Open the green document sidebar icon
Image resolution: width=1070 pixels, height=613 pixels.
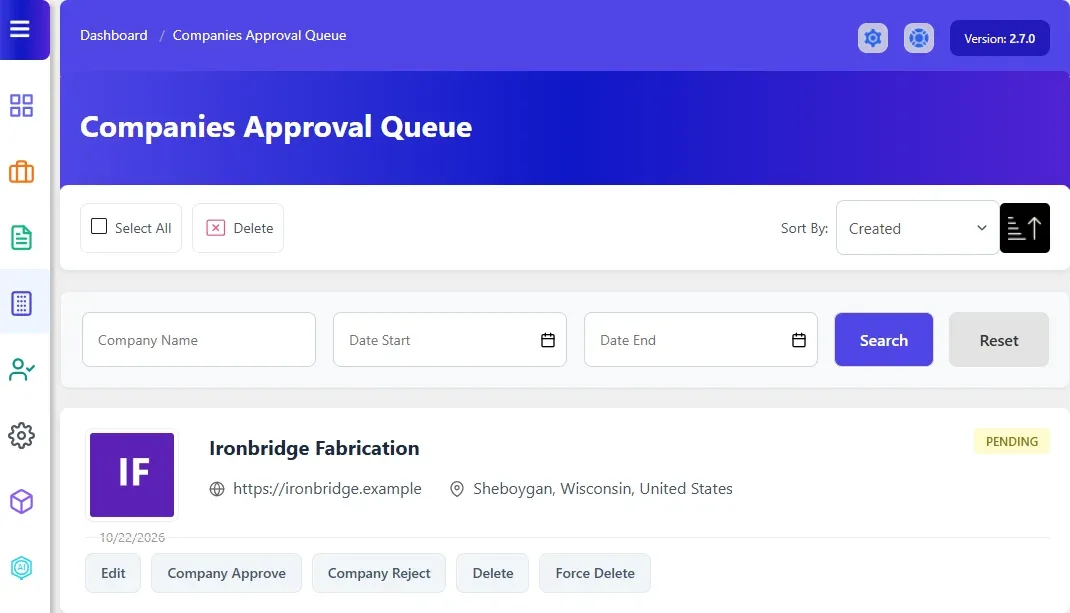[x=21, y=238]
